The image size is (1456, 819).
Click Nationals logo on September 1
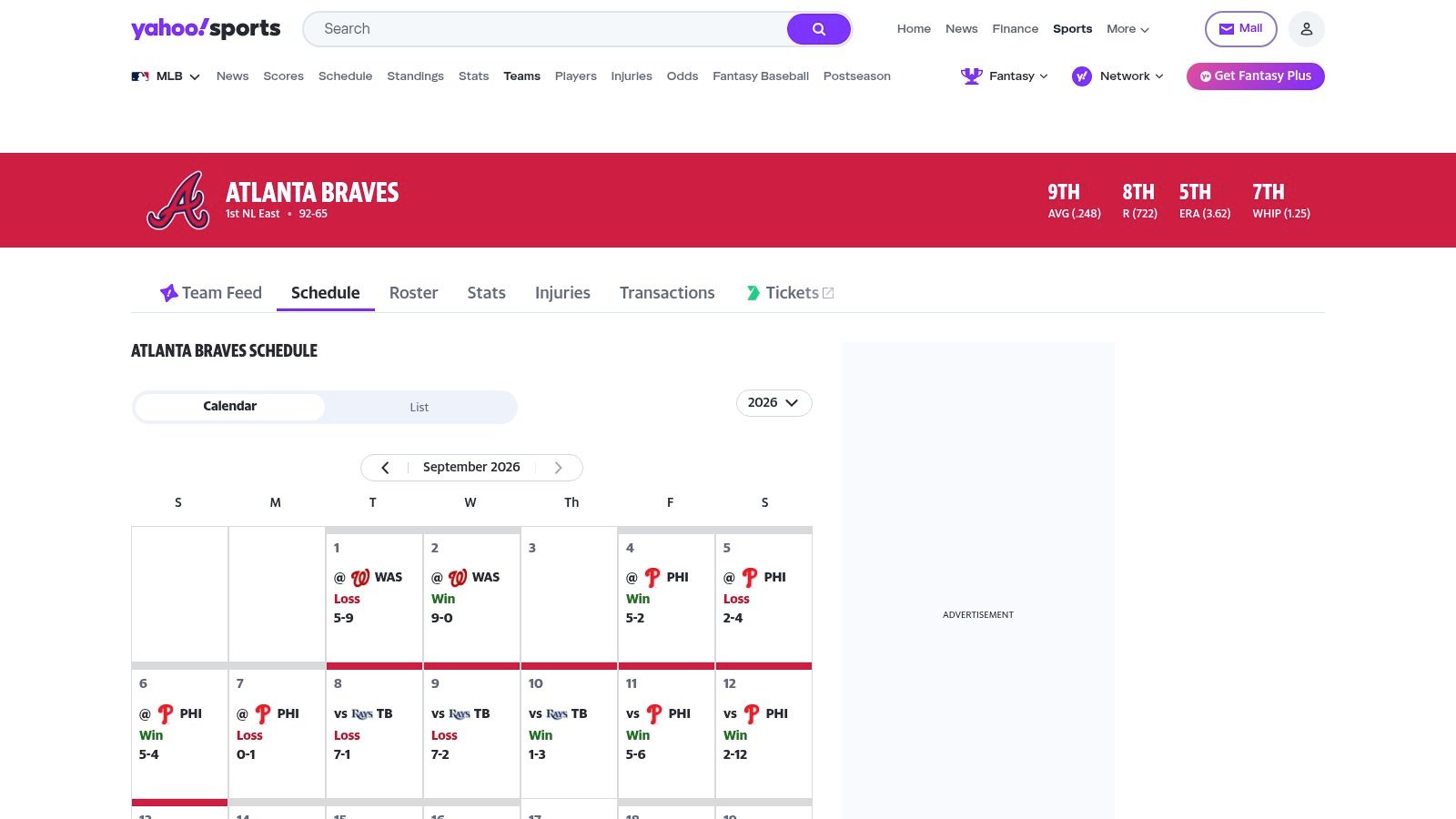tap(360, 578)
